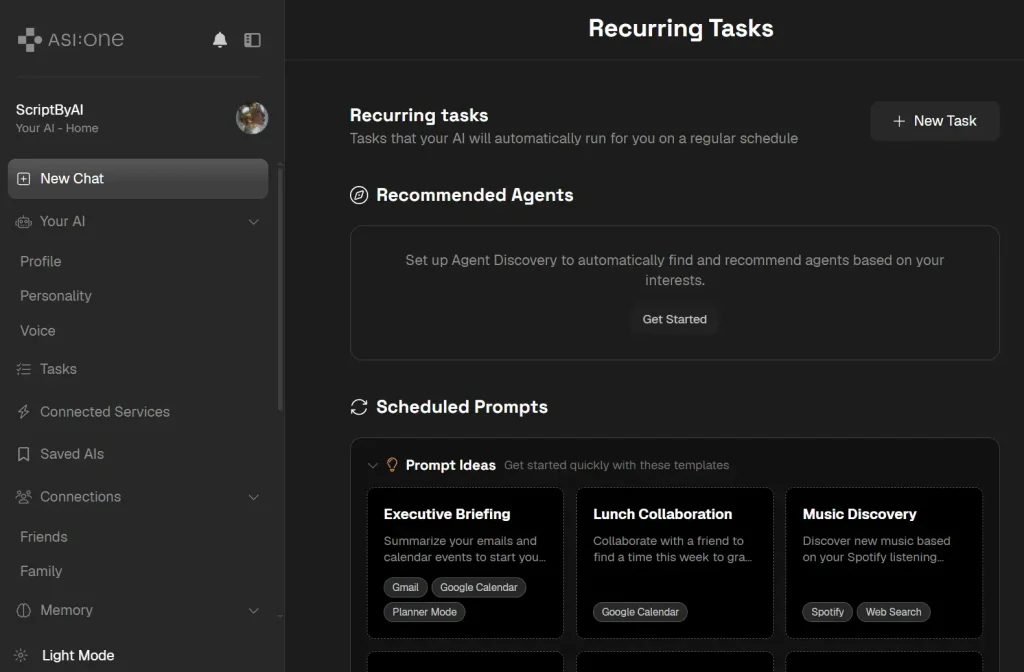
Task: Expand the Memory section
Action: click(253, 610)
